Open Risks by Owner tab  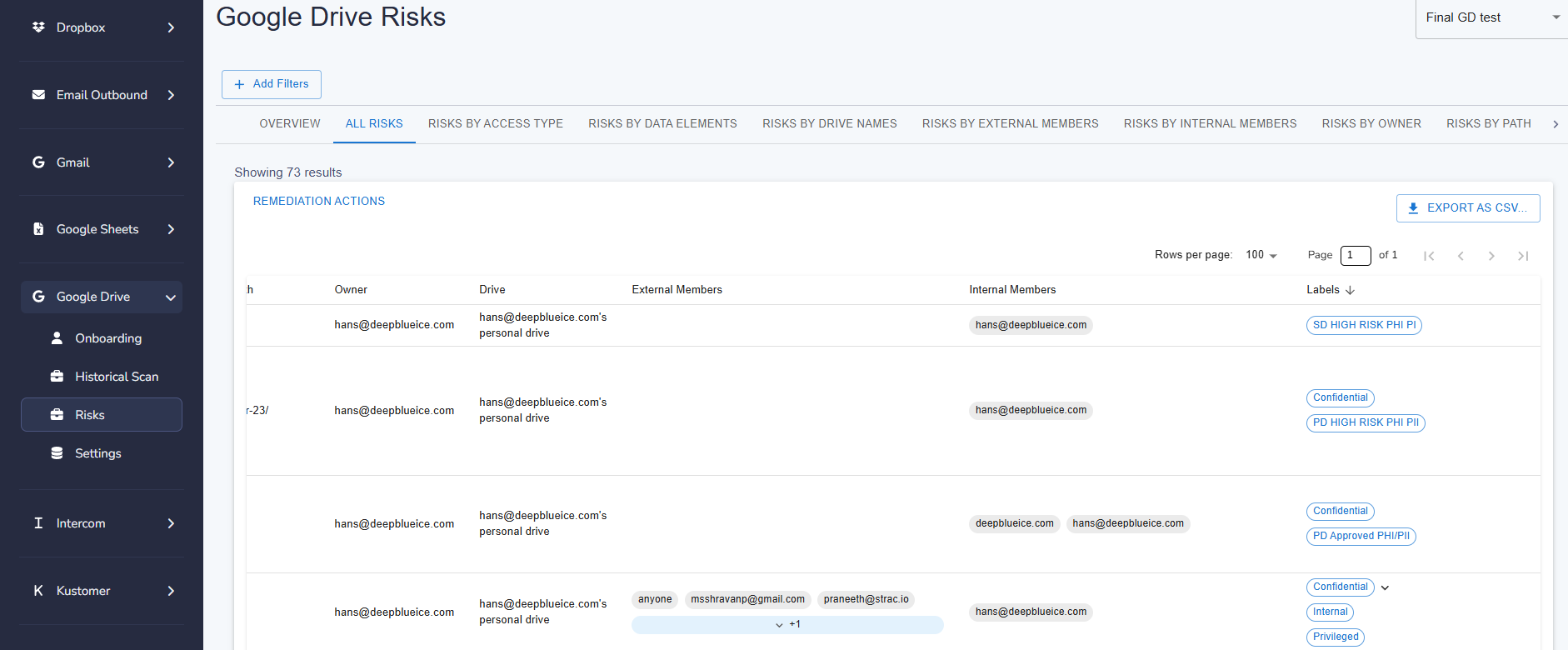1371,123
